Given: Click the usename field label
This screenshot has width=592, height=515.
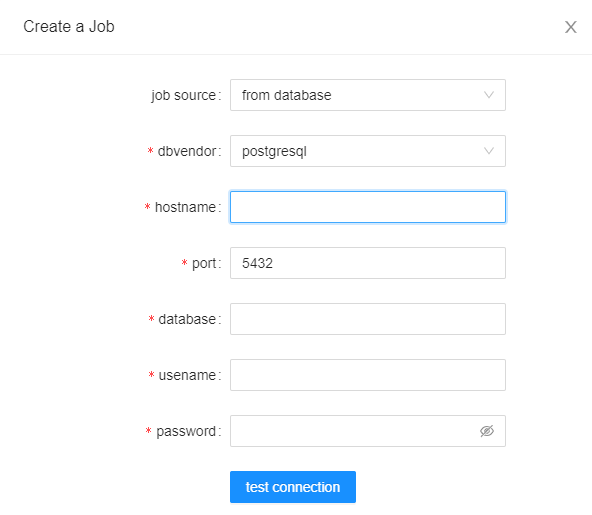Looking at the screenshot, I should click(x=187, y=375).
